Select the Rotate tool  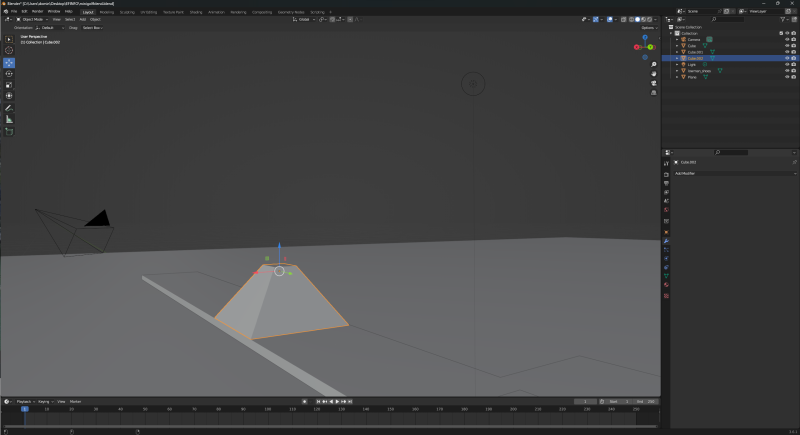coord(9,74)
